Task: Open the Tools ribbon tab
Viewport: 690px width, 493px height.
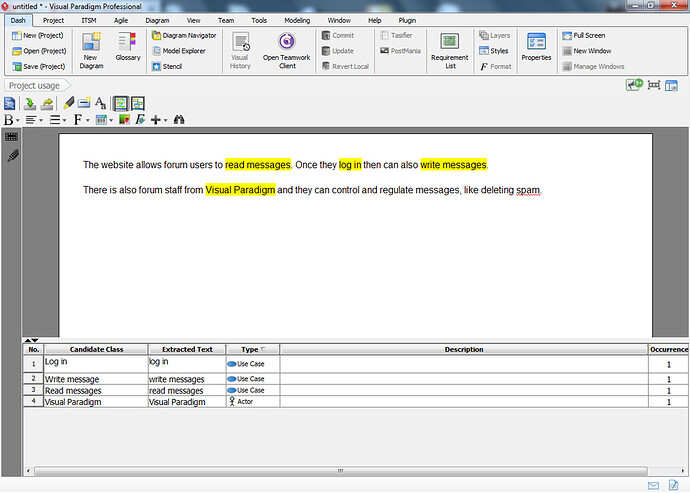Action: click(x=259, y=20)
